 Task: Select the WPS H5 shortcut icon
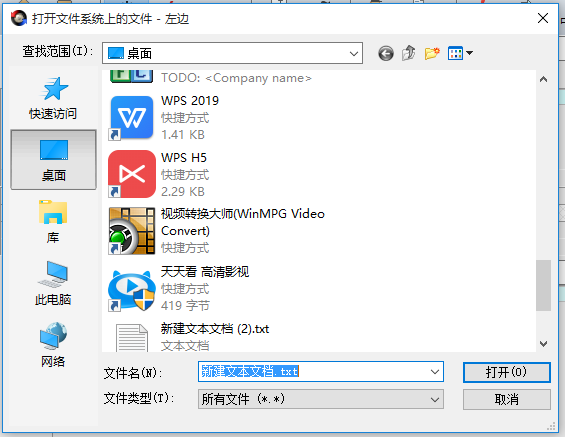(x=132, y=174)
